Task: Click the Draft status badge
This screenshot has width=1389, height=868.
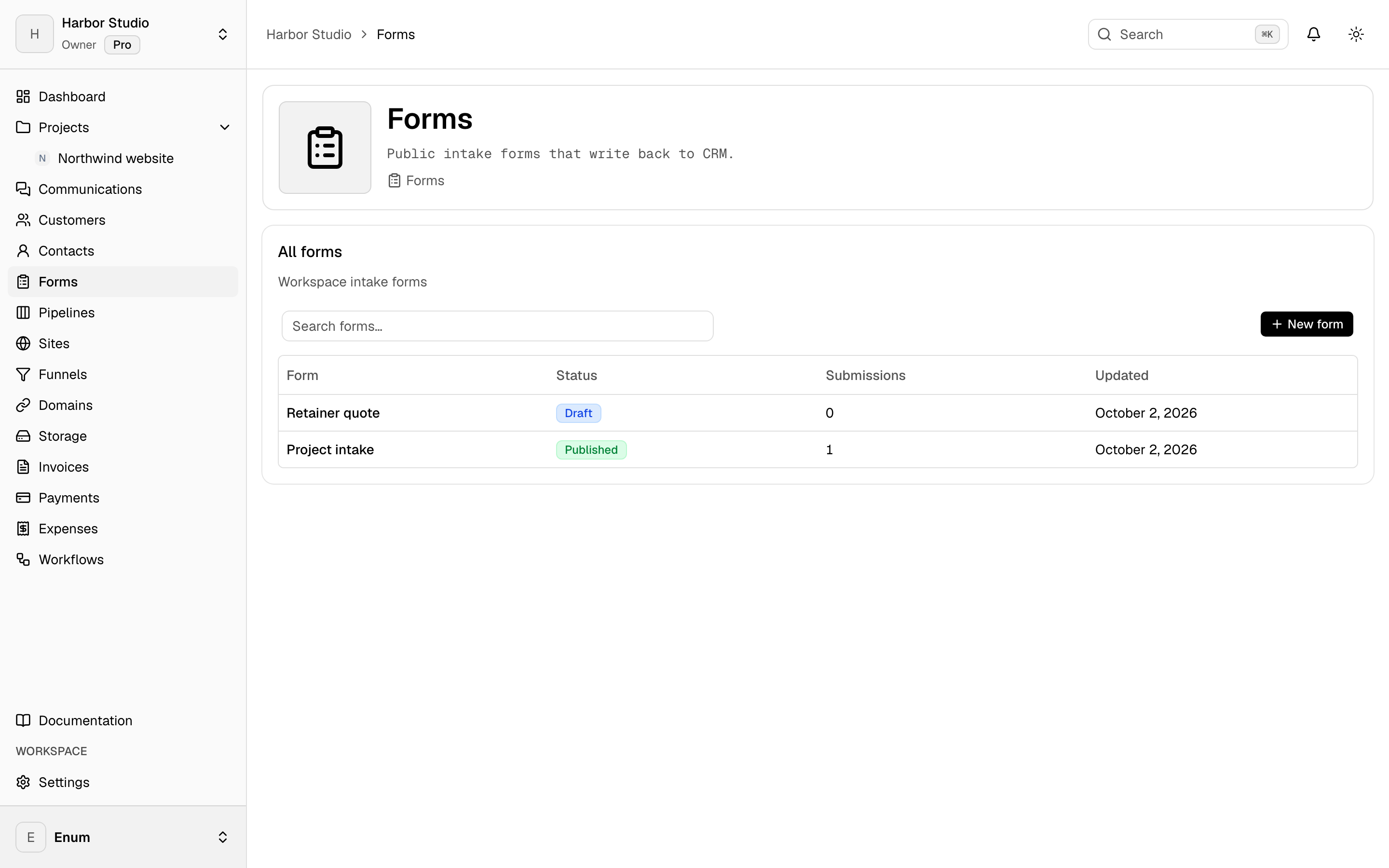Action: [578, 413]
